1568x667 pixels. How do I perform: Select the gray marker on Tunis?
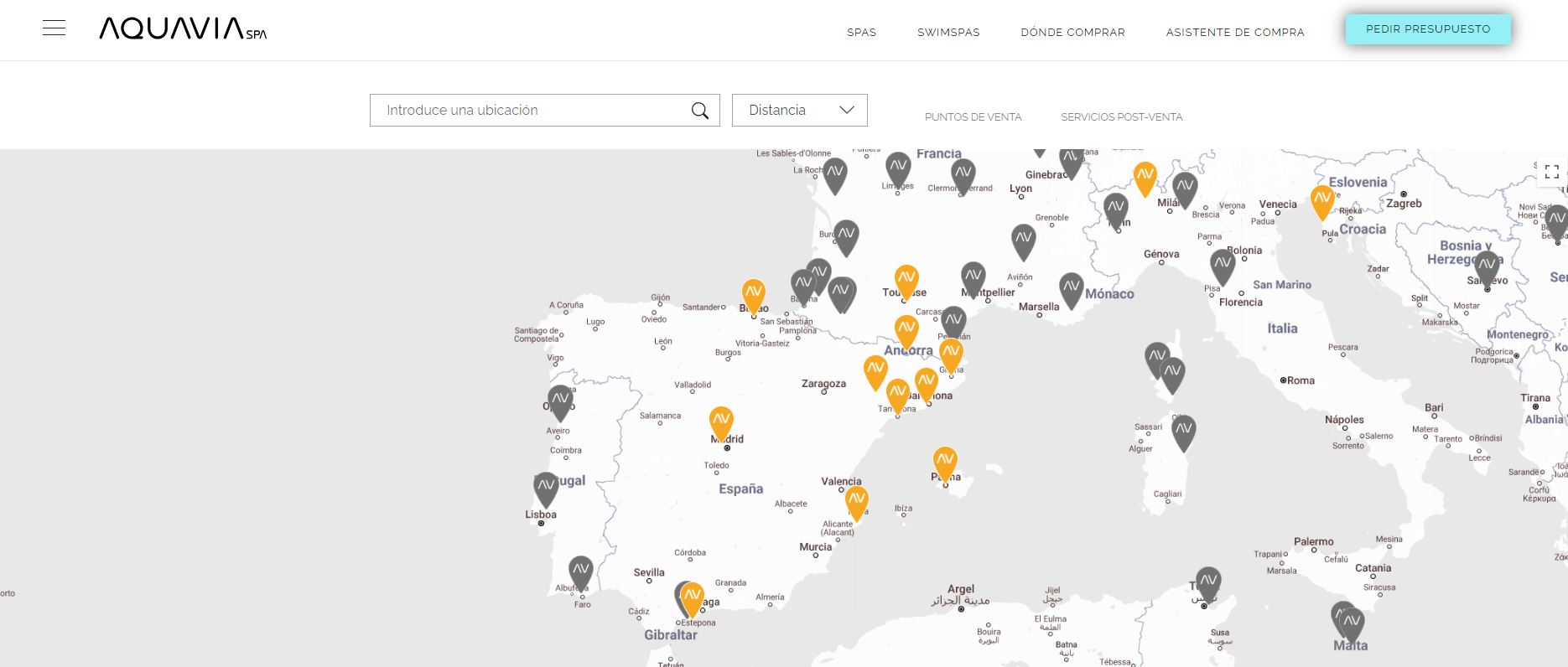1208,584
